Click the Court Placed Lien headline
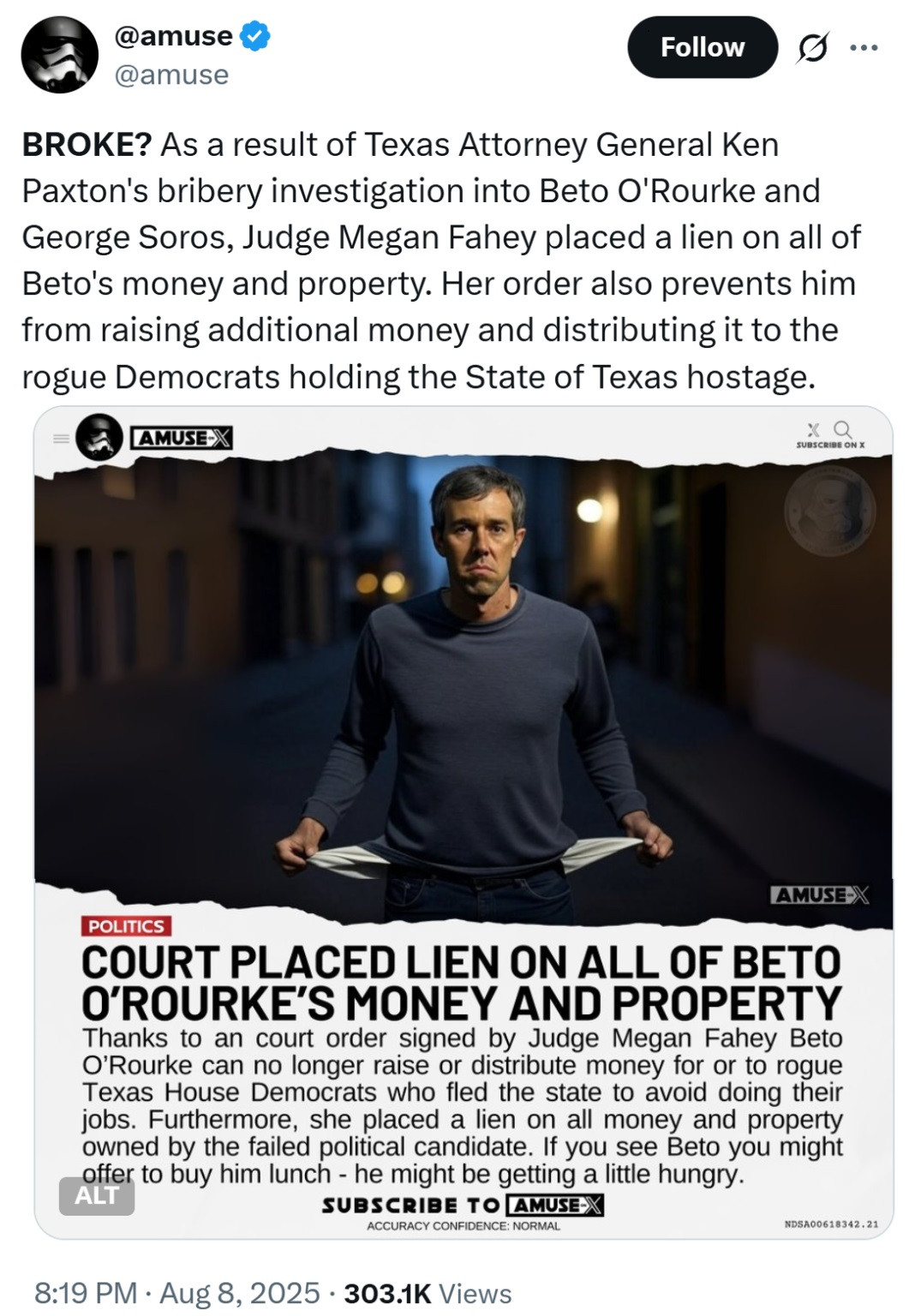 point(462,983)
